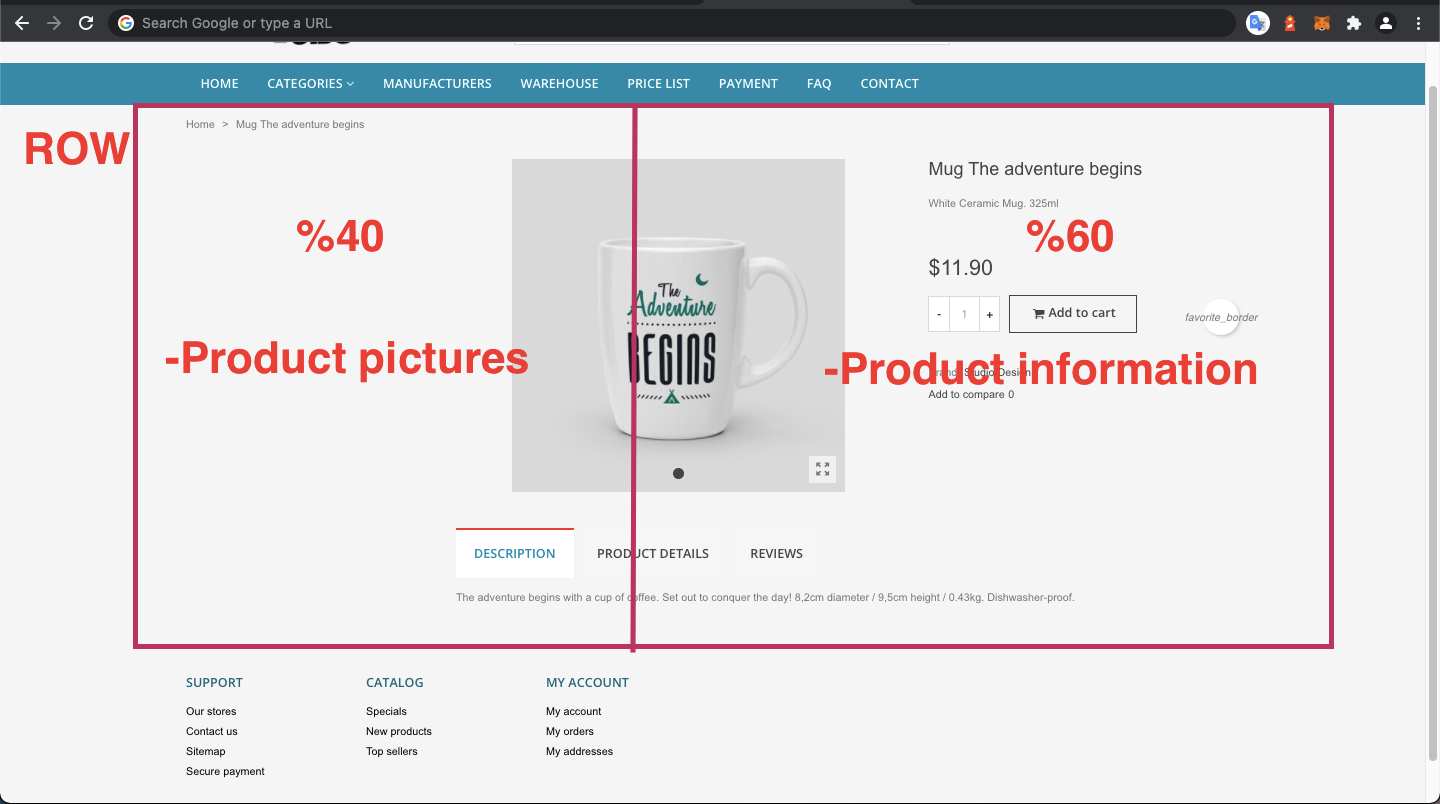This screenshot has width=1440, height=804.
Task: Decrease quantity with the minus button
Action: pyautogui.click(x=939, y=314)
